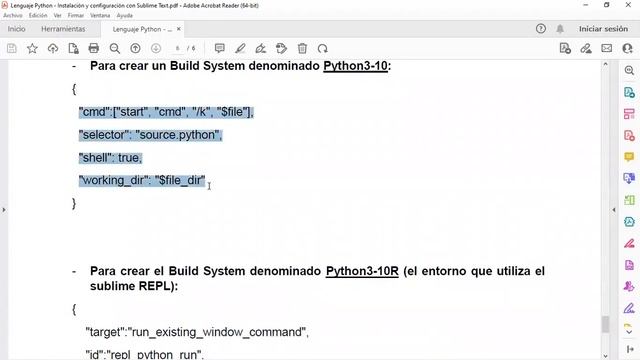640x360 pixels.
Task: Click the trash delete icon
Action: [302, 49]
